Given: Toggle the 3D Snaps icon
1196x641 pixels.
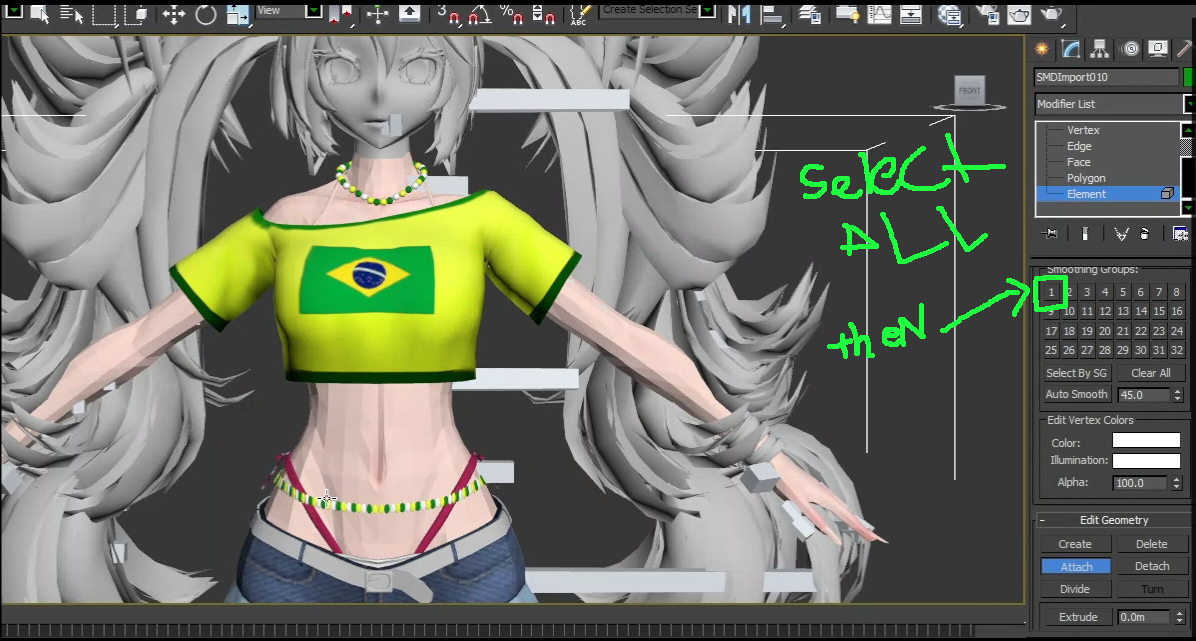Looking at the screenshot, I should click(x=448, y=13).
